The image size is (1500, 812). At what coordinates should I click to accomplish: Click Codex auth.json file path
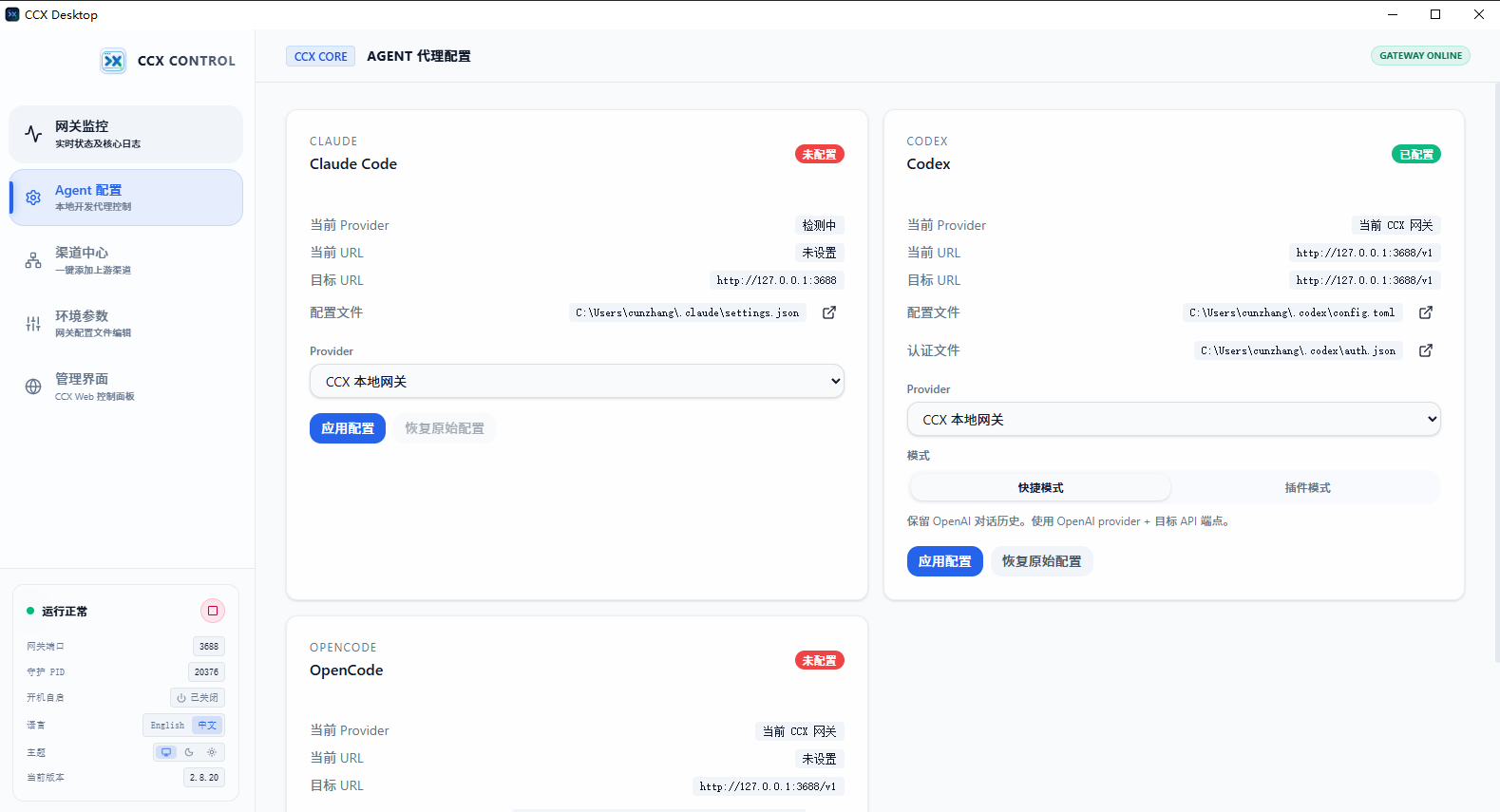pos(1298,350)
